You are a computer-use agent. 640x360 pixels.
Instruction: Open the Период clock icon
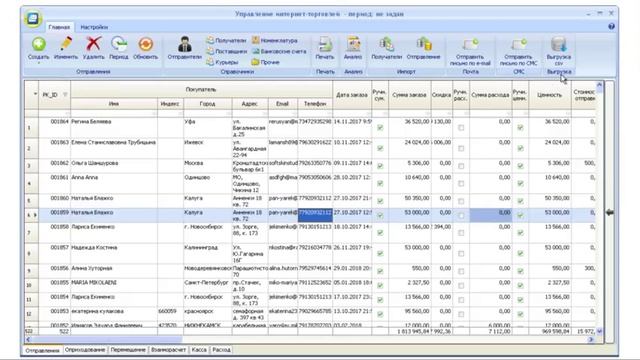click(x=119, y=44)
